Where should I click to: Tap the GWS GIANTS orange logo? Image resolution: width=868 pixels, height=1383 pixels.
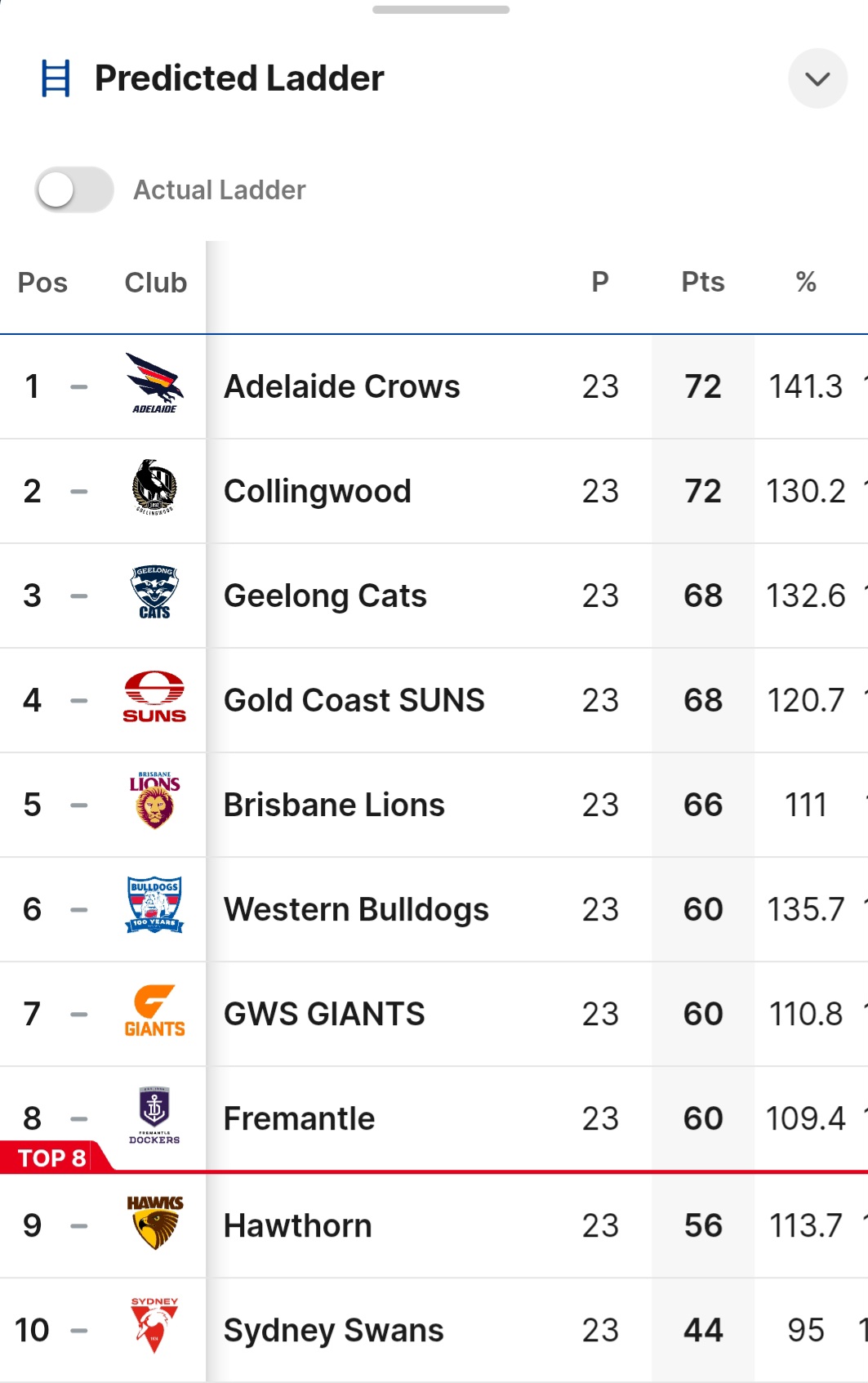click(154, 1010)
